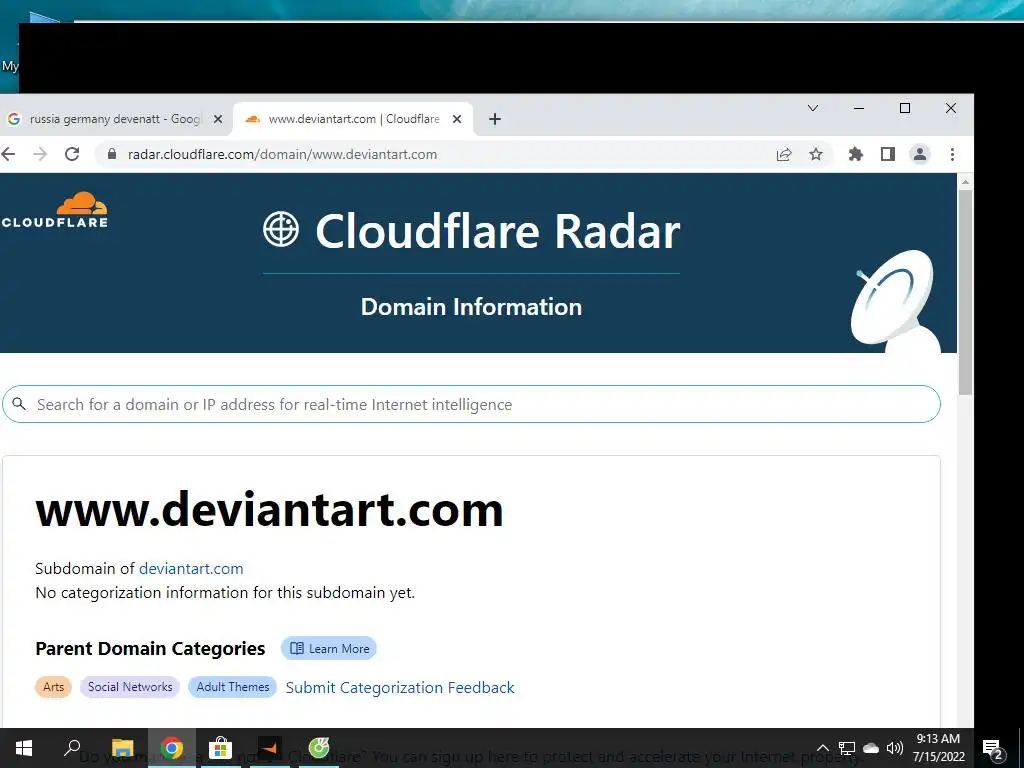
Task: Click the Cloudflare Radar heading
Action: click(498, 231)
